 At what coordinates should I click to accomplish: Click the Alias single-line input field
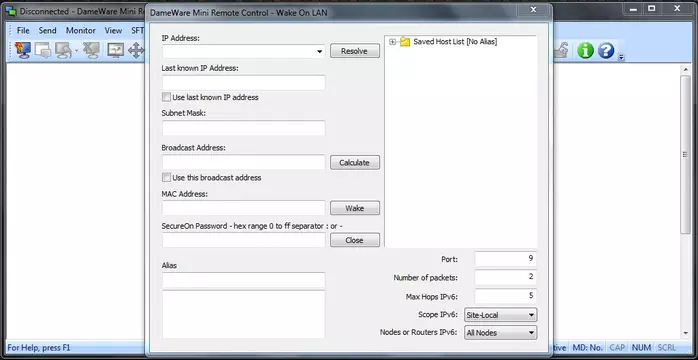(x=243, y=280)
